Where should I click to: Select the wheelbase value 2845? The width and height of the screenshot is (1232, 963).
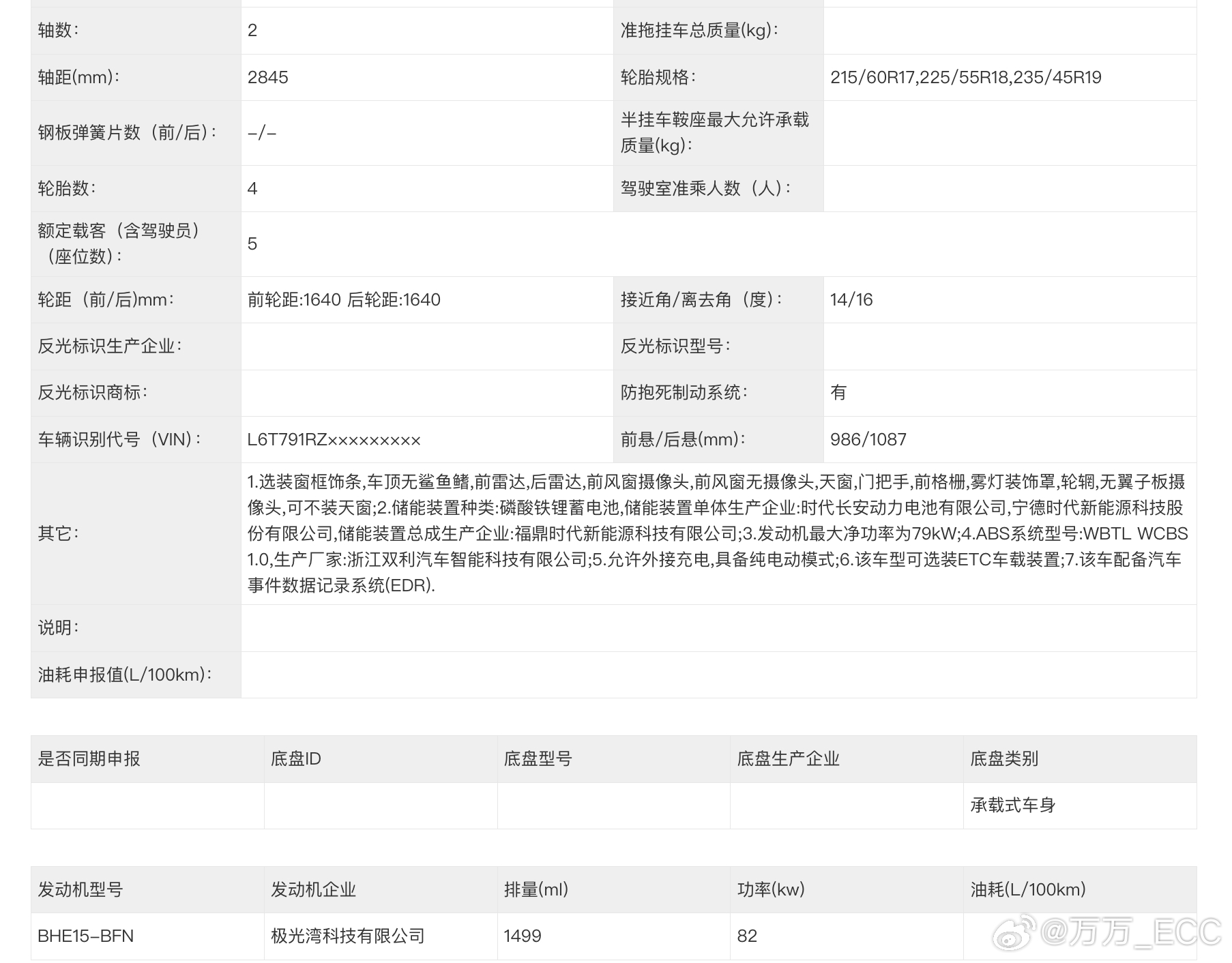click(x=267, y=77)
